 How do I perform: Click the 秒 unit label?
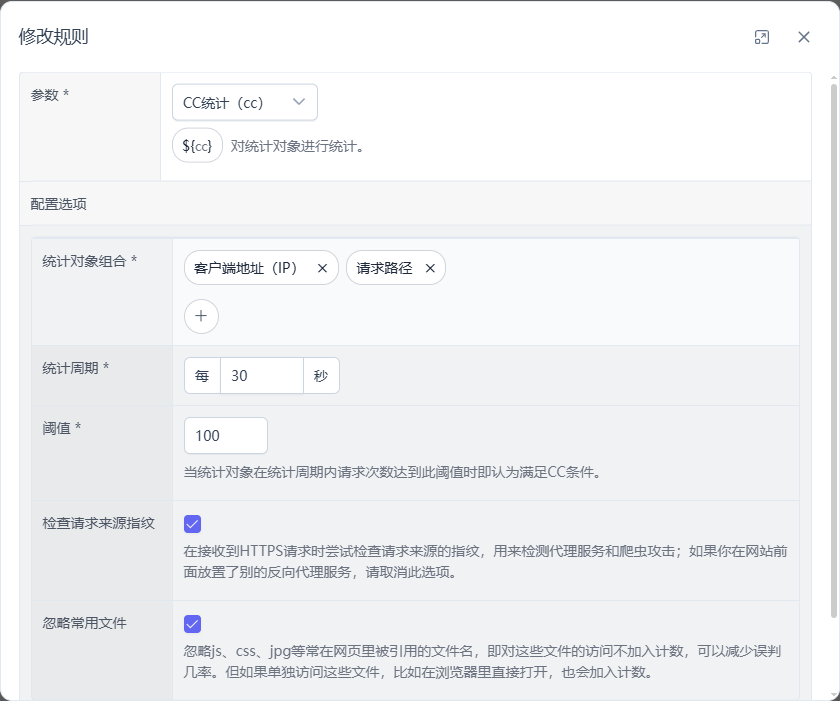click(321, 375)
